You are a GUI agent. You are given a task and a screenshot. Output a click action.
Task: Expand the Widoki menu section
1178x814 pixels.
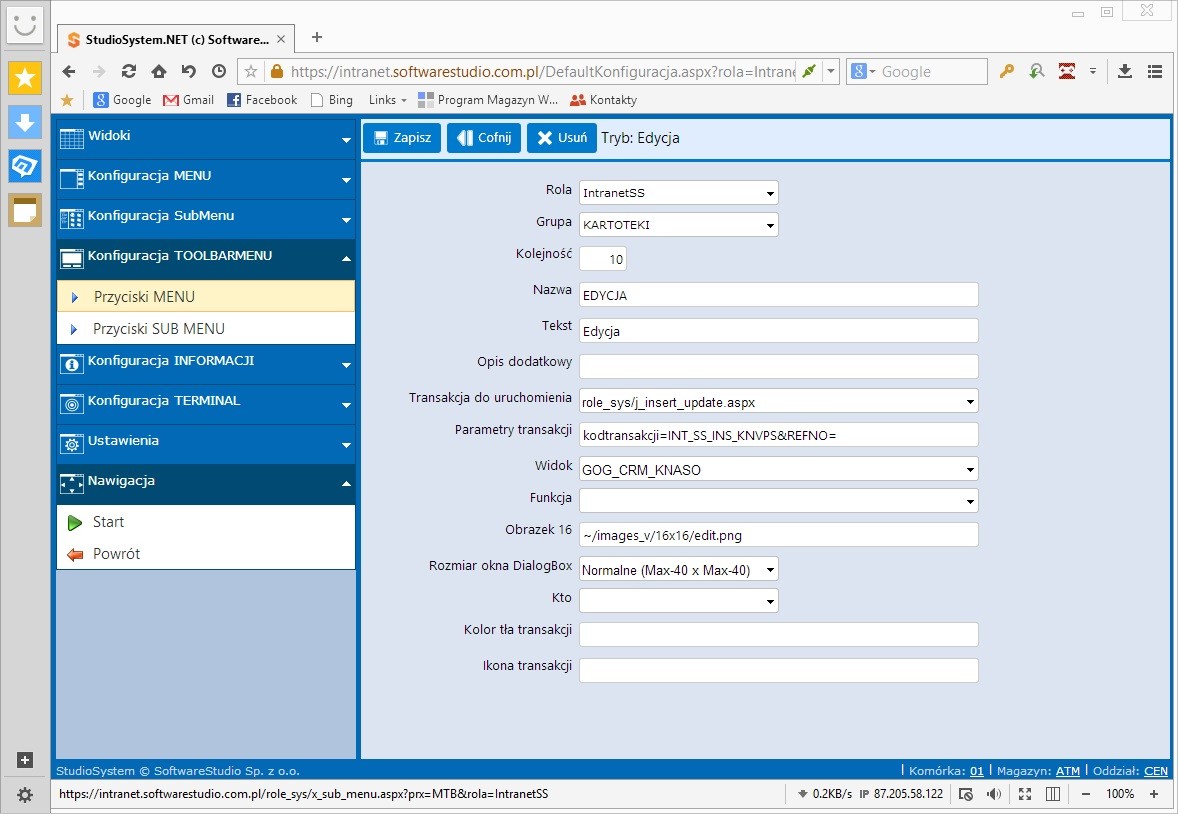coord(206,138)
